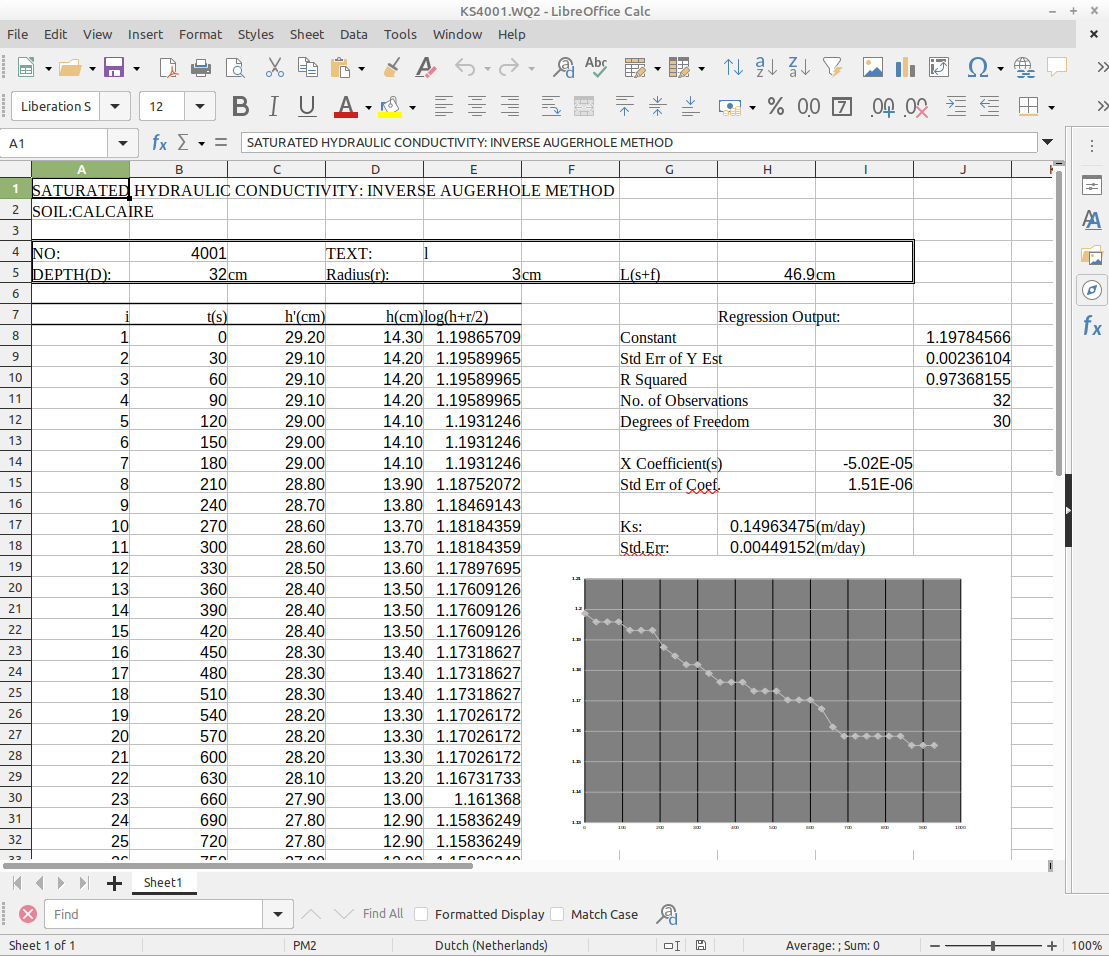Open the Find field history dropdown

pyautogui.click(x=278, y=914)
